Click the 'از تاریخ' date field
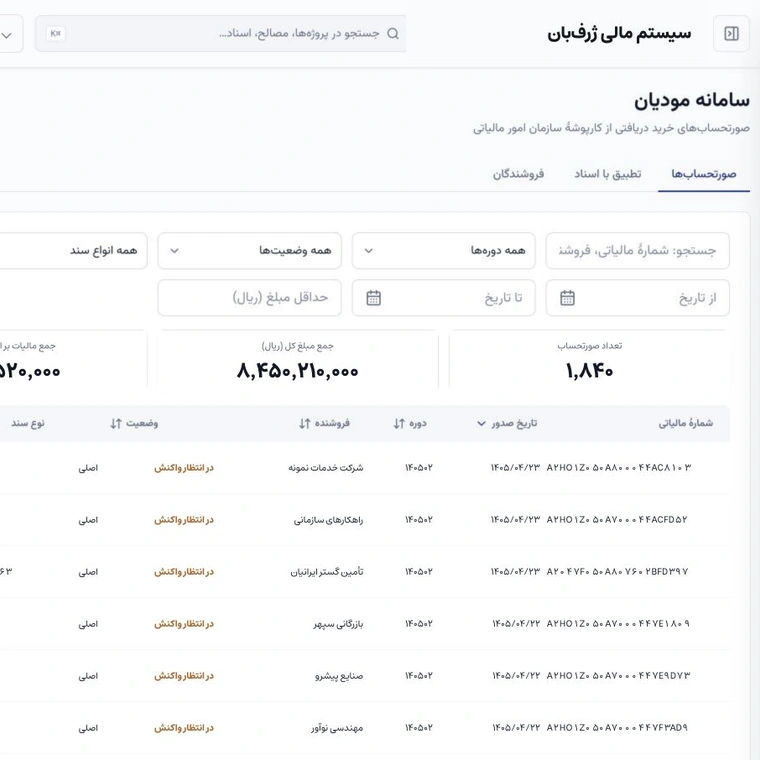Image resolution: width=760 pixels, height=760 pixels. tap(637, 298)
